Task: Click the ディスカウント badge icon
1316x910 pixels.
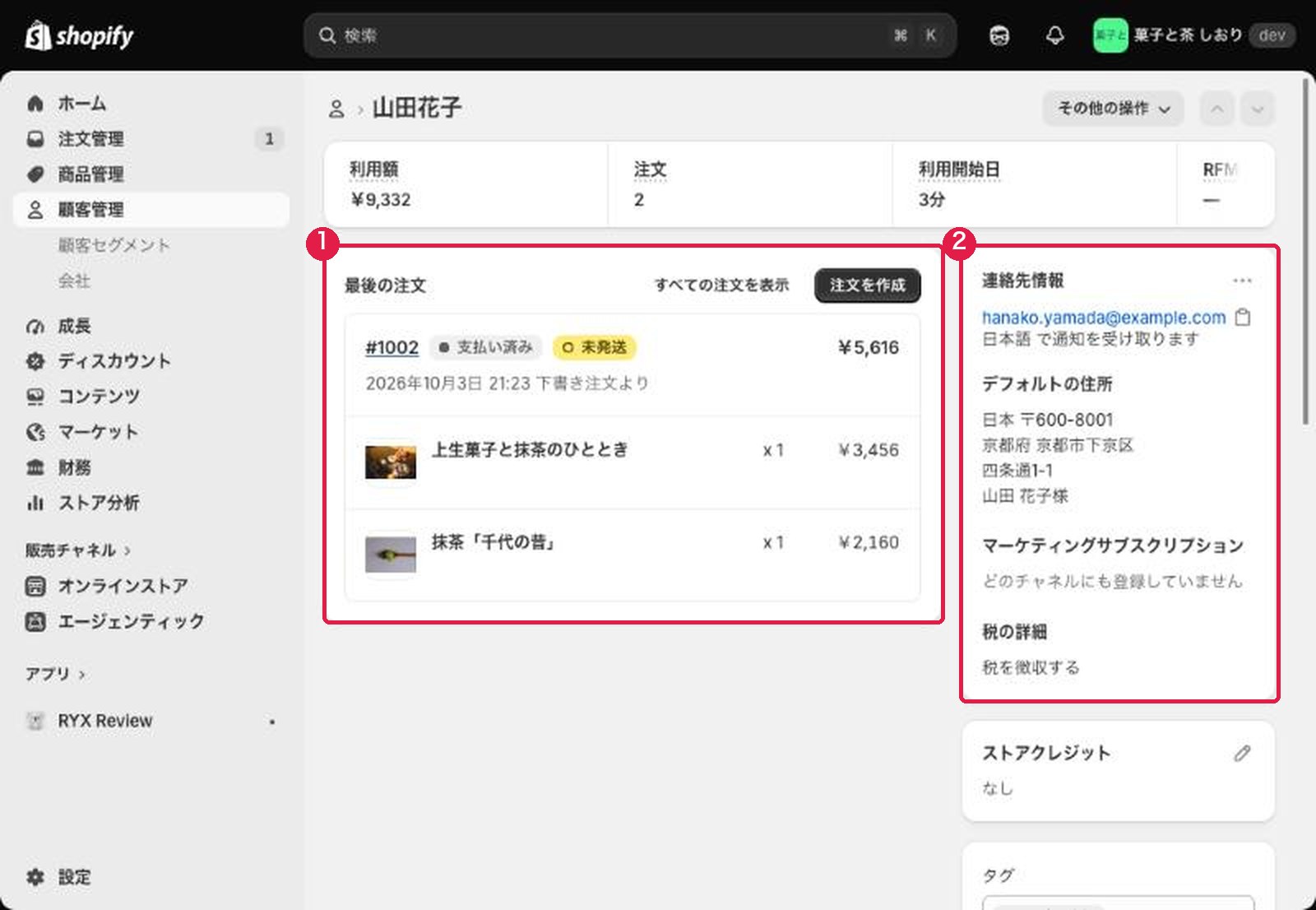Action: 35,361
